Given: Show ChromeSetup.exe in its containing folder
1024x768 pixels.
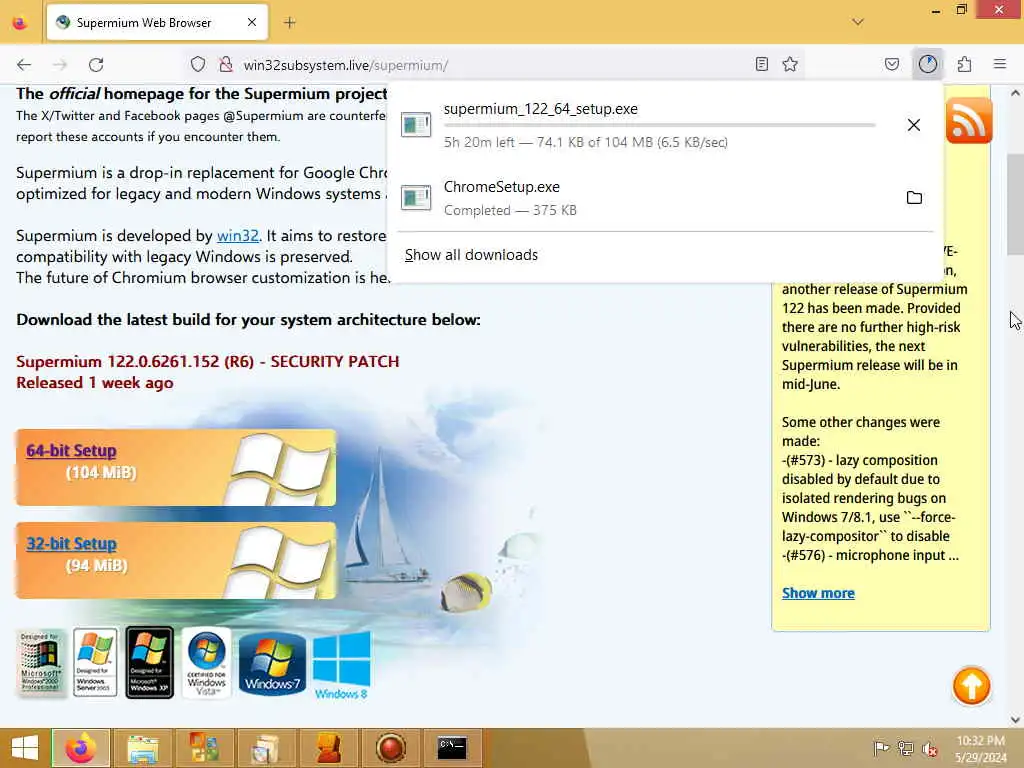Looking at the screenshot, I should pyautogui.click(x=914, y=198).
